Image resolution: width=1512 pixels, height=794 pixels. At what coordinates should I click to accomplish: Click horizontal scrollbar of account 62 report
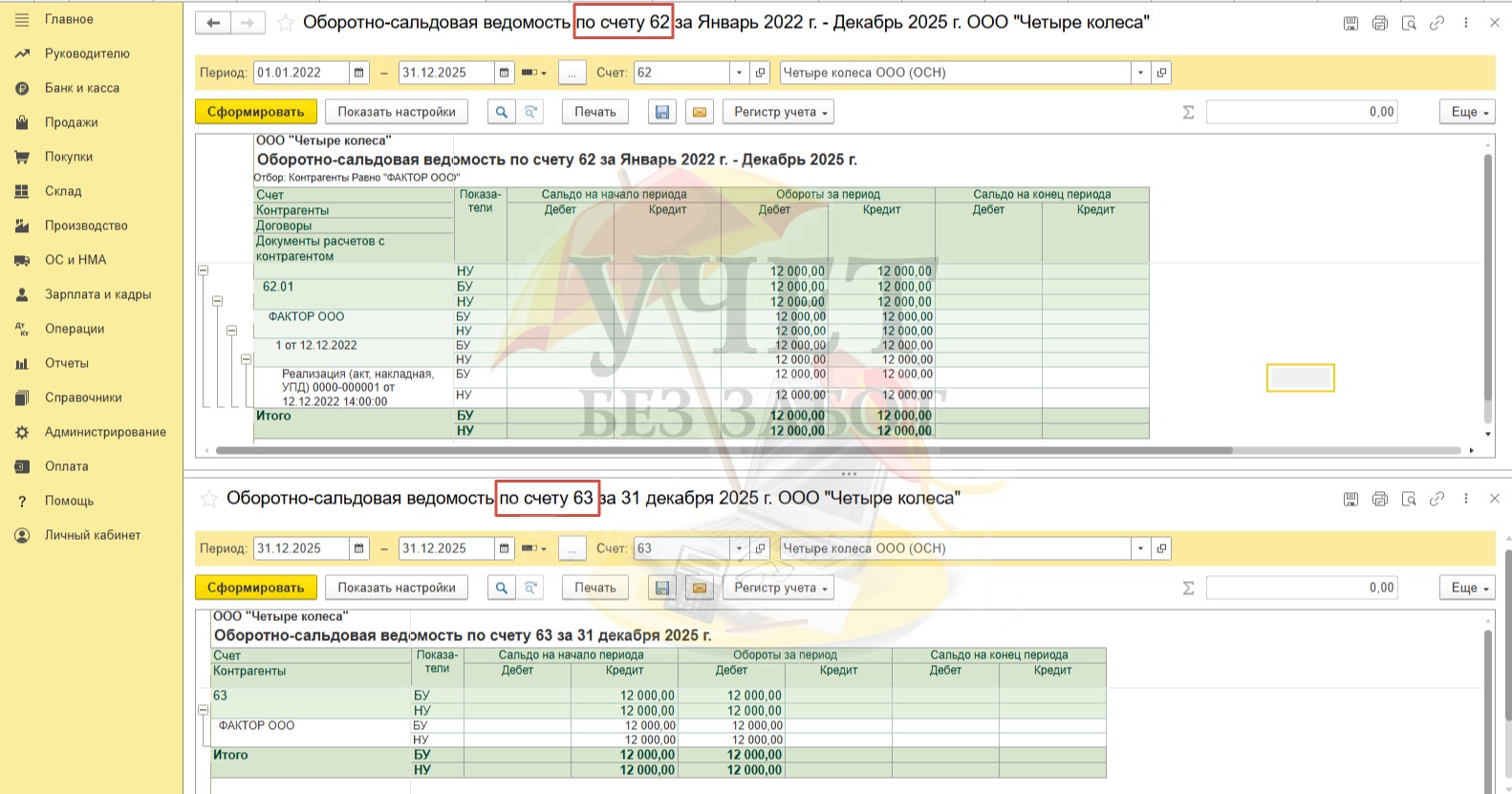[723, 450]
